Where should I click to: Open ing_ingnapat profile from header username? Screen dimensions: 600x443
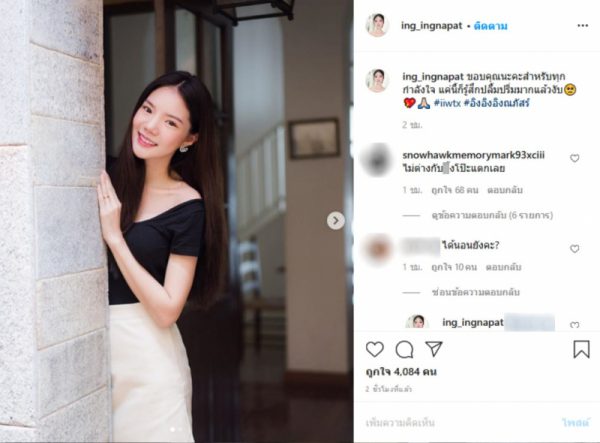click(432, 26)
